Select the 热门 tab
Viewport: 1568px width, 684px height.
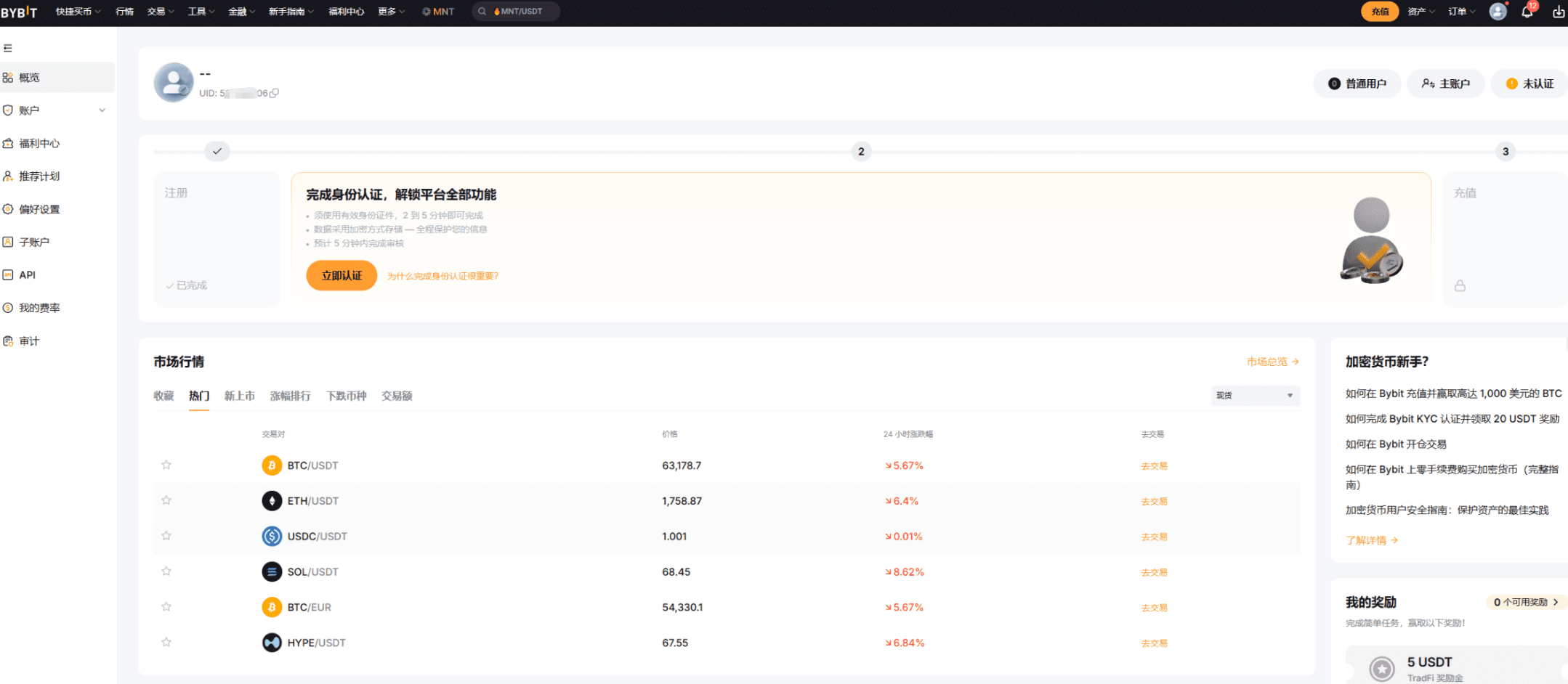(199, 396)
